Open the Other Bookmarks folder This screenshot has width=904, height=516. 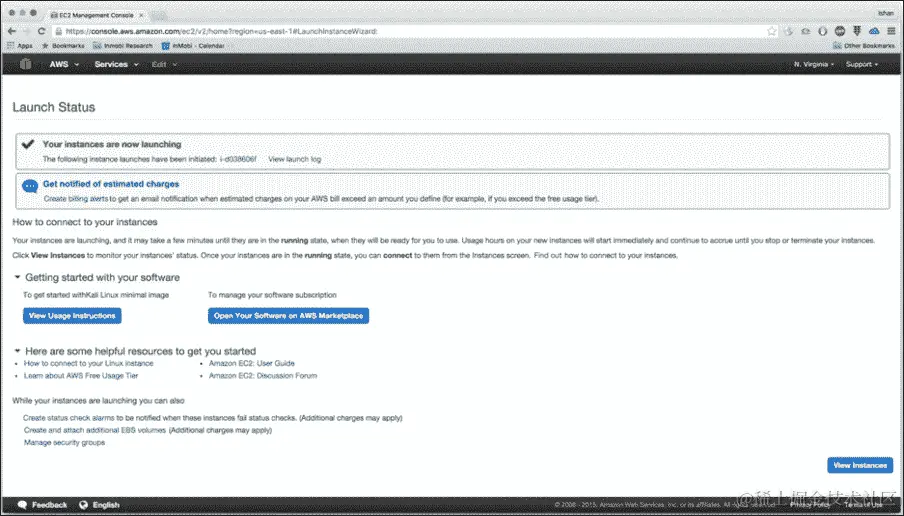tap(864, 46)
